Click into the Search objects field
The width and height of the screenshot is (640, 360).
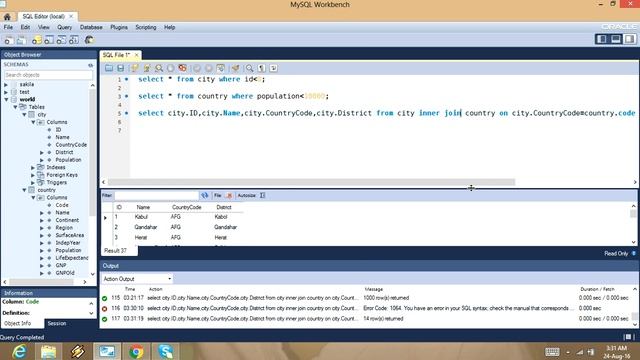[x=48, y=75]
